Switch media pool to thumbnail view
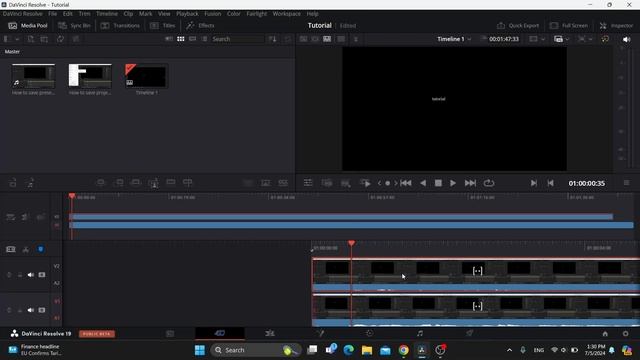The width and height of the screenshot is (640, 360). 180,39
